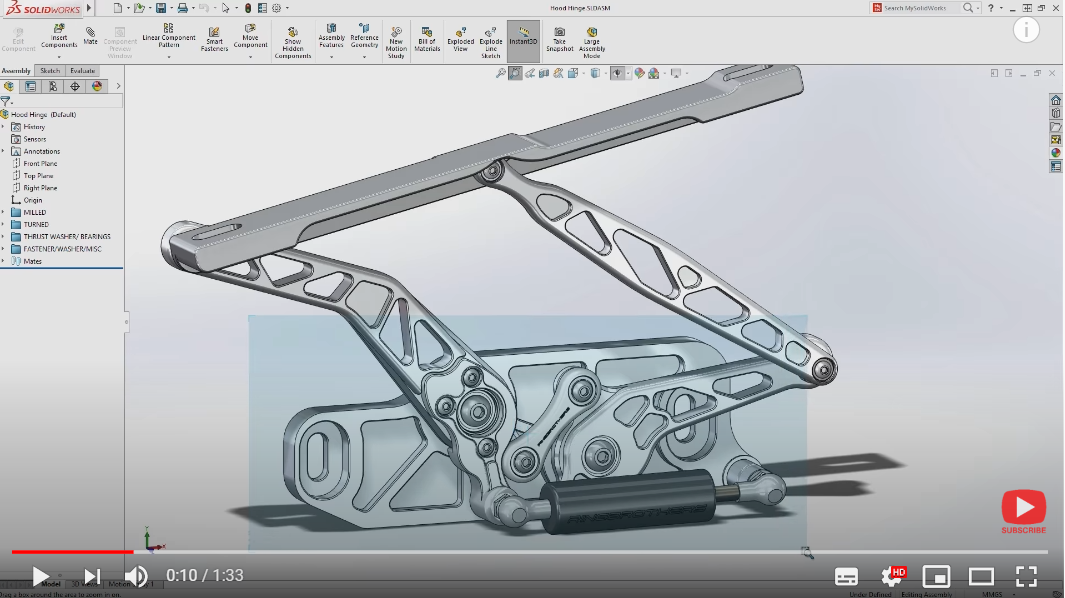This screenshot has width=1065, height=598.
Task: Open Linear Component Pattern
Action: click(x=168, y=36)
